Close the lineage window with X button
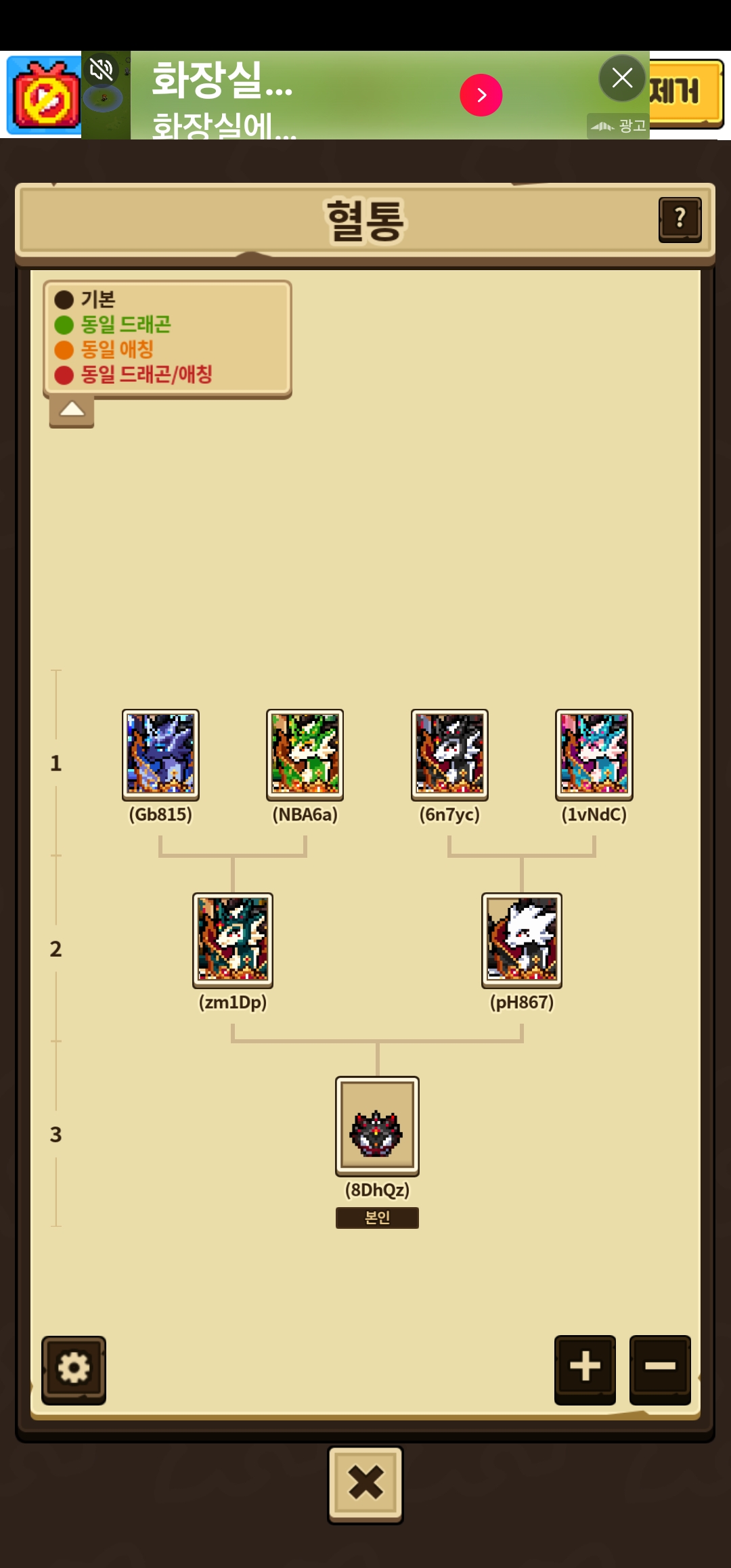 tap(365, 1484)
